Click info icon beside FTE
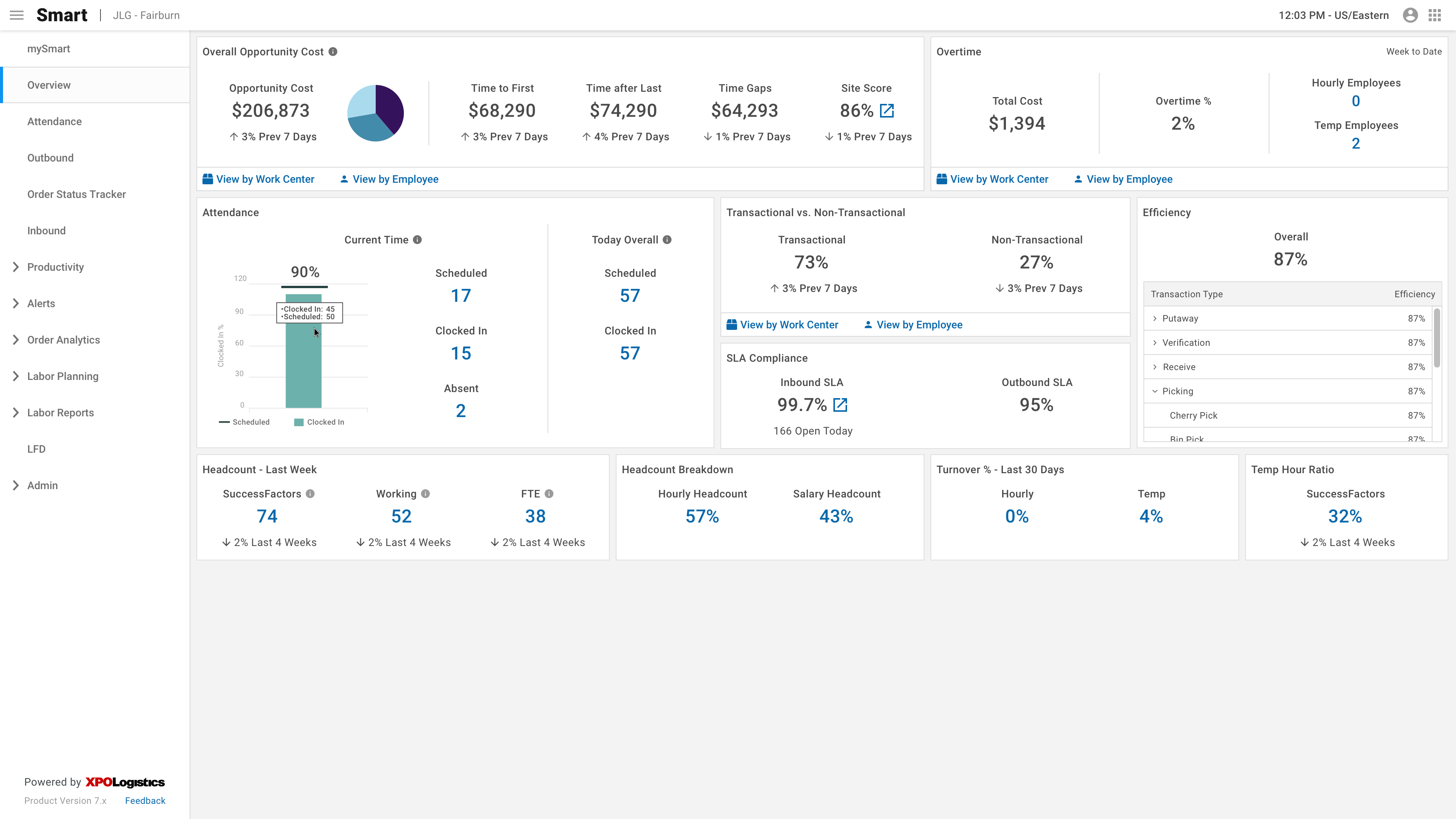The width and height of the screenshot is (1456, 819). [x=549, y=493]
